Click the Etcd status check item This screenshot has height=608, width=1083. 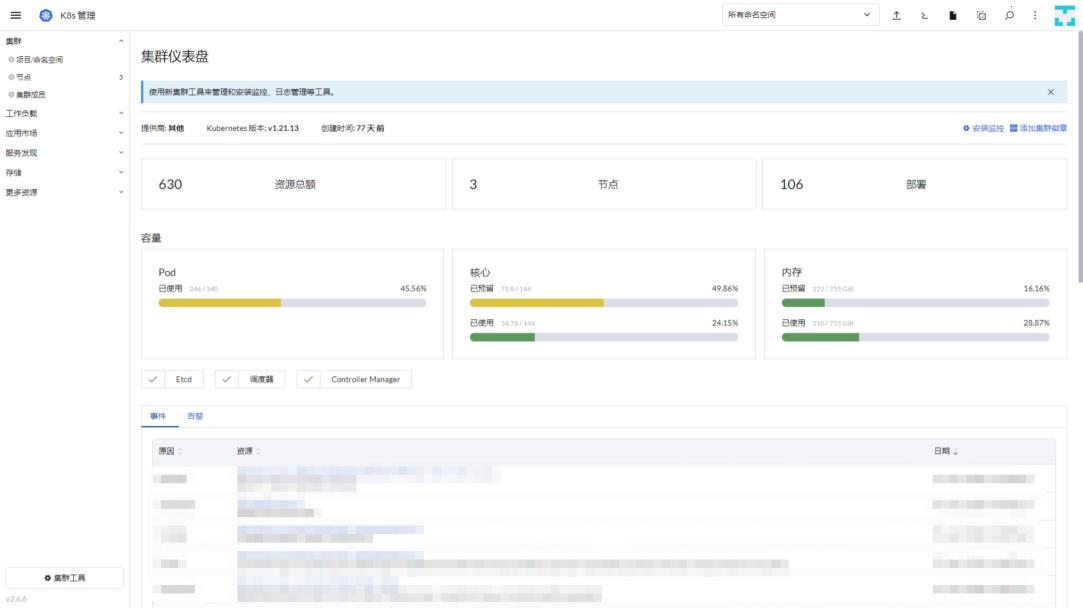click(x=173, y=379)
